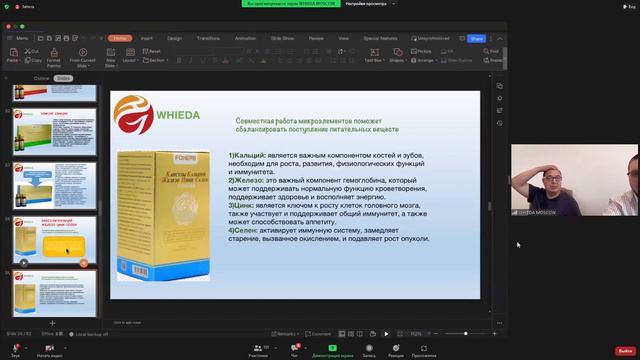
Task: Switch to Slide Sorter view icon
Action: click(x=351, y=334)
